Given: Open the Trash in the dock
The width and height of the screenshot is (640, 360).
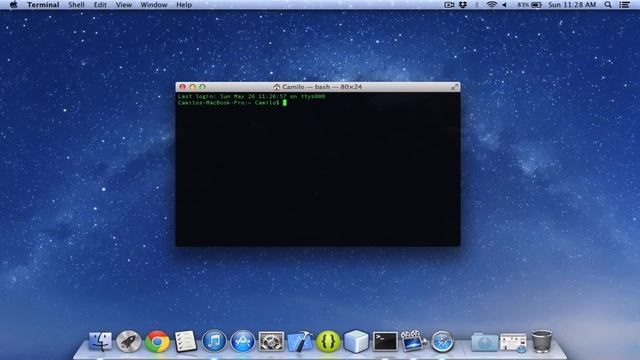Looking at the screenshot, I should tap(542, 341).
